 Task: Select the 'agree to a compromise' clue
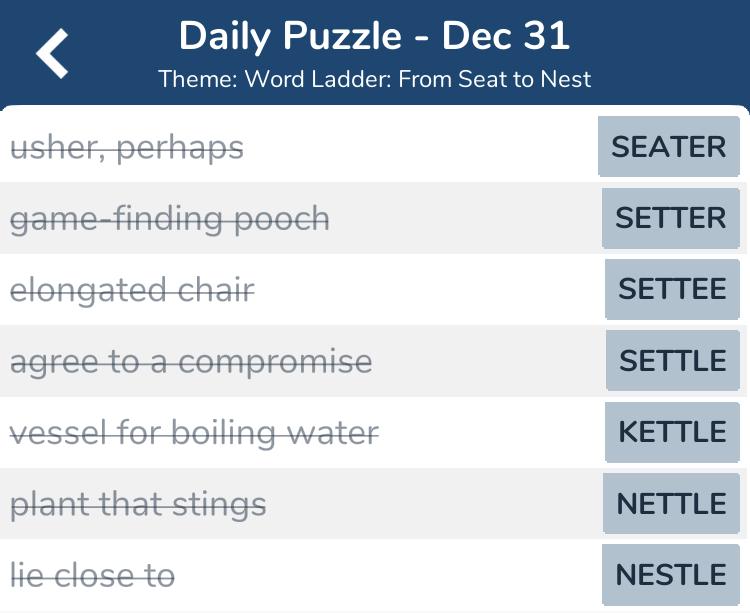coord(191,362)
